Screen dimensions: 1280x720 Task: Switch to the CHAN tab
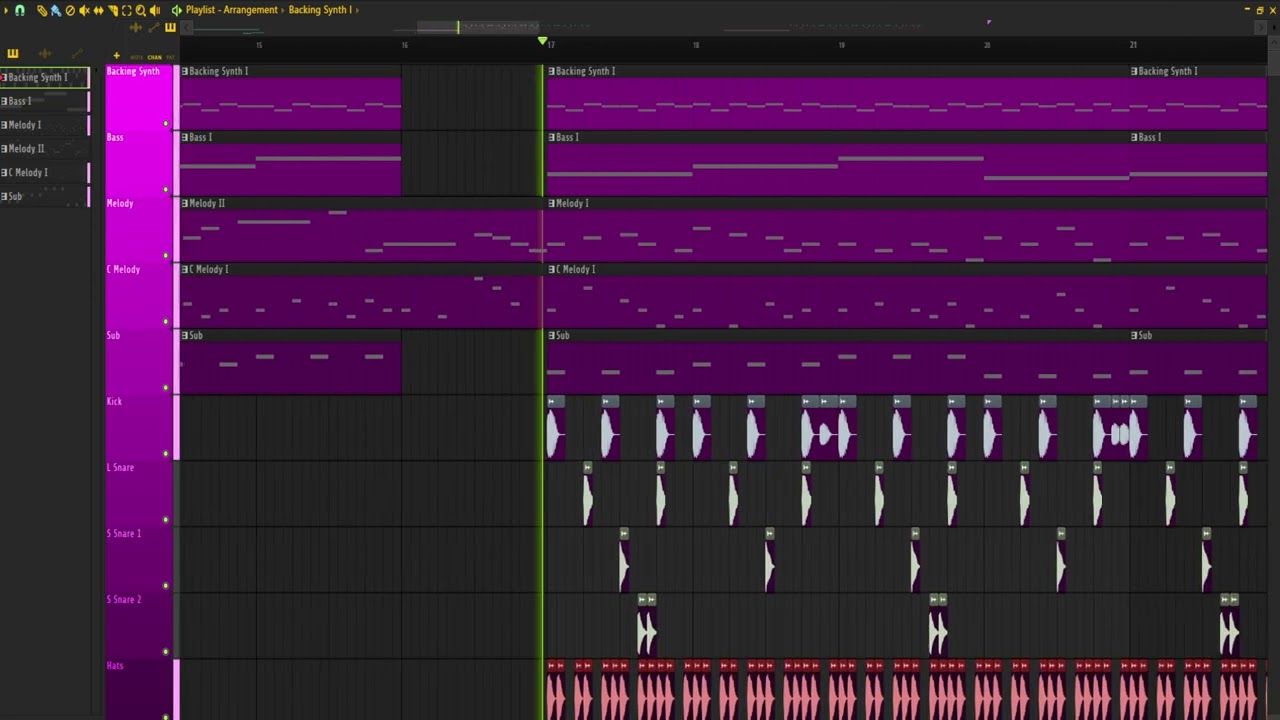coord(154,57)
